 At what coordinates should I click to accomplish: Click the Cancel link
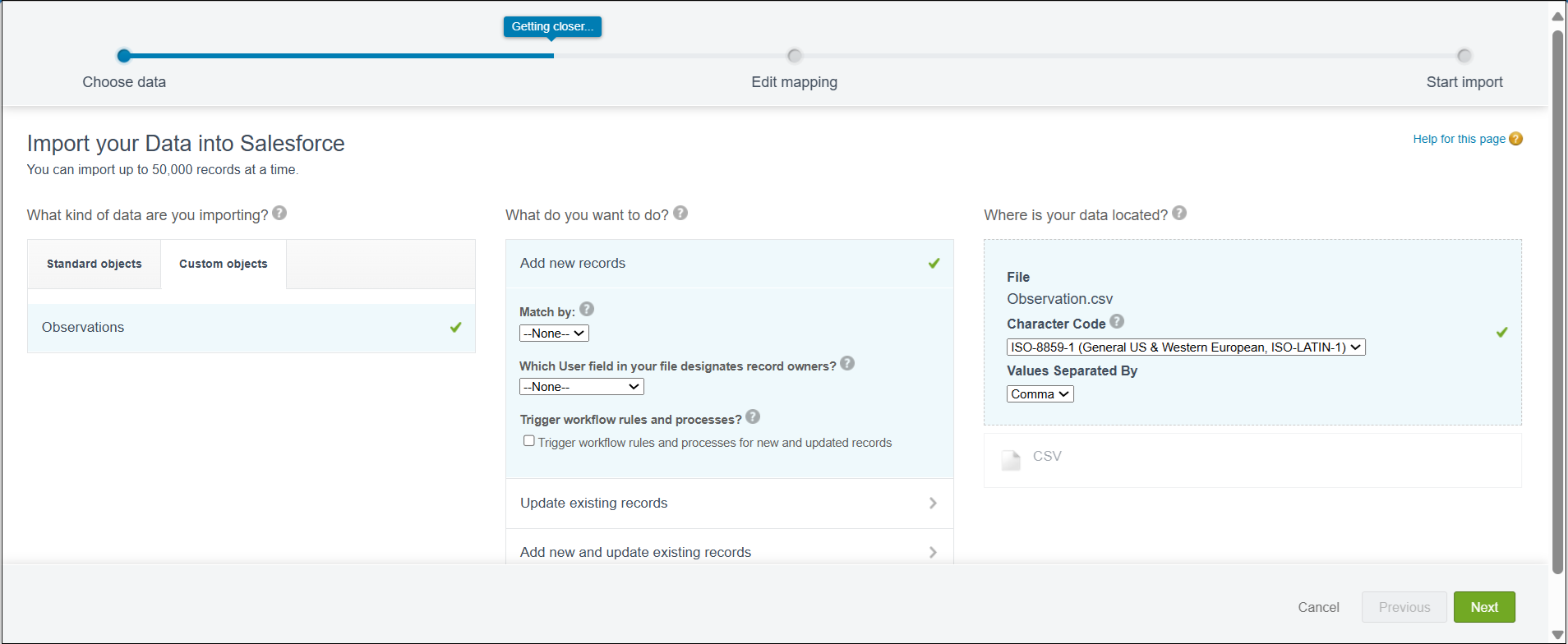pos(1318,607)
